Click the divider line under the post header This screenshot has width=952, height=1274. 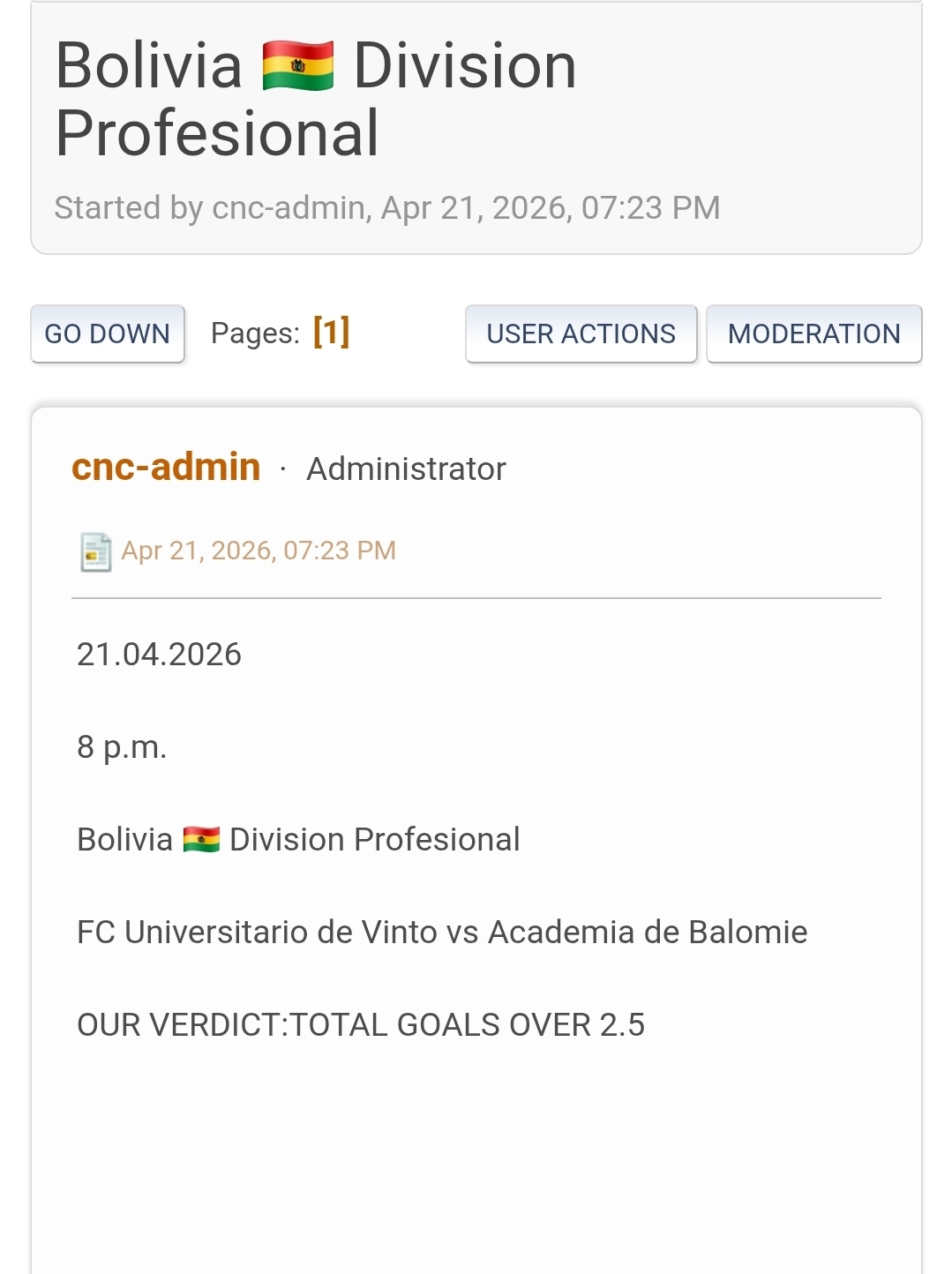pos(476,598)
